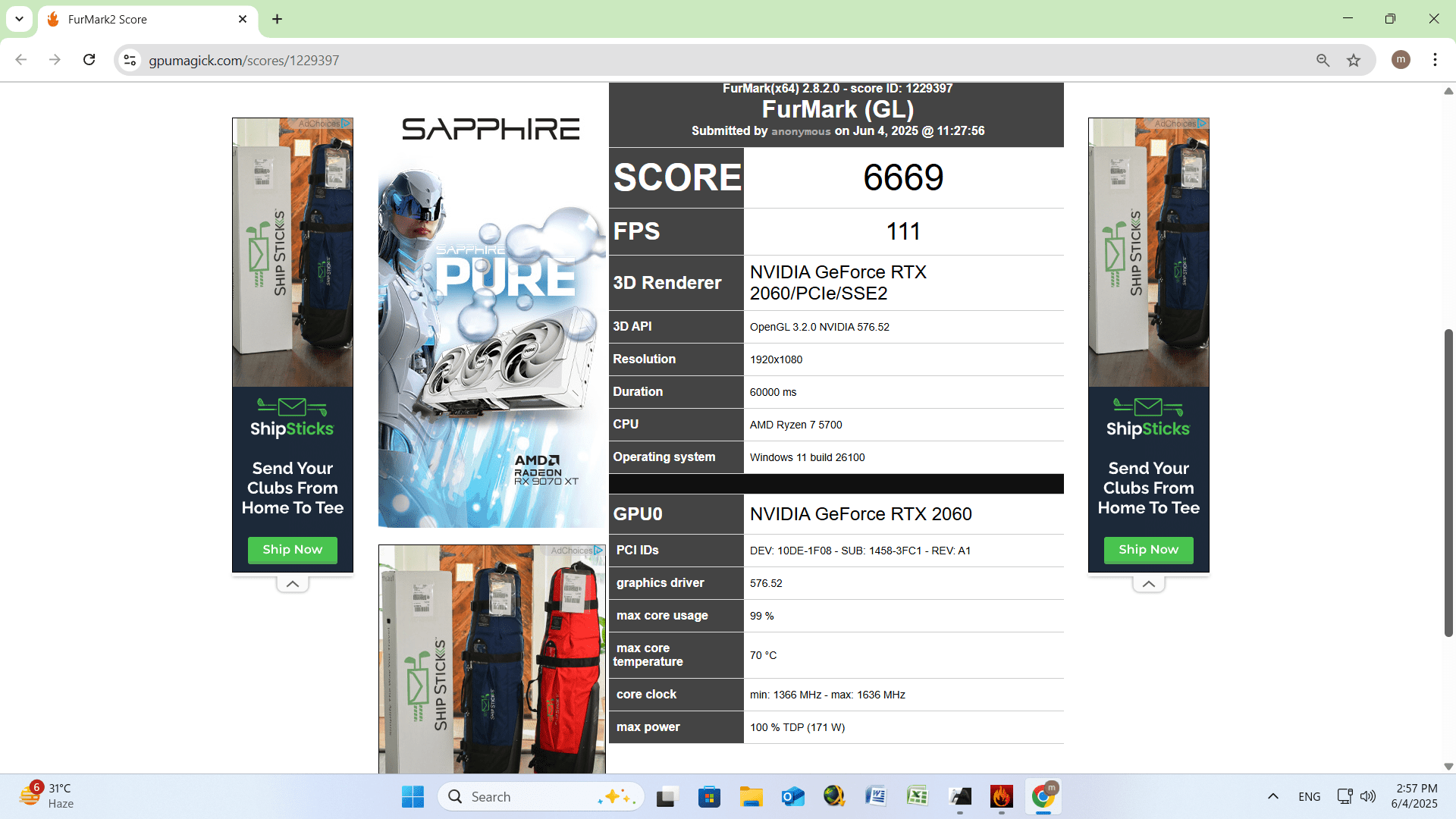This screenshot has width=1456, height=819.
Task: Click the address bar URL field
Action: 720,60
